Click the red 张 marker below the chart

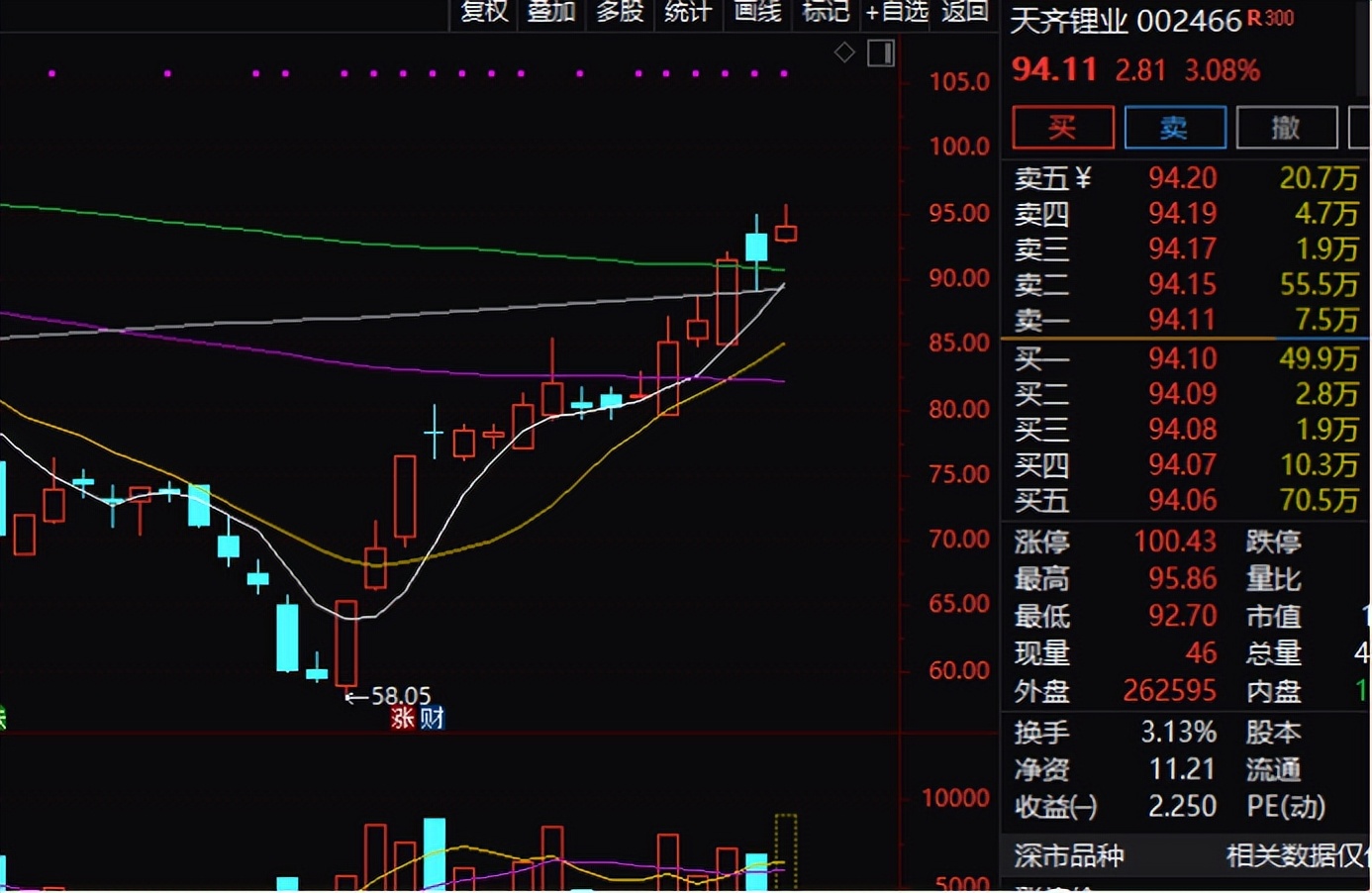(403, 718)
